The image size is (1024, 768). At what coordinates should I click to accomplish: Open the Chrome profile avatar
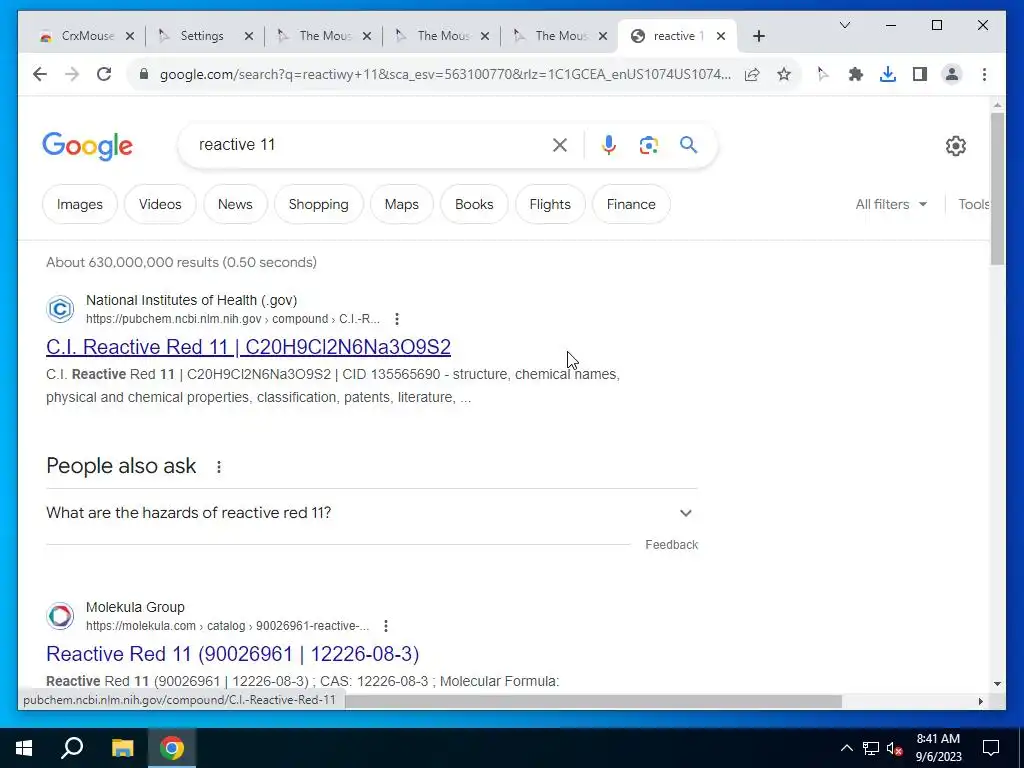(952, 74)
